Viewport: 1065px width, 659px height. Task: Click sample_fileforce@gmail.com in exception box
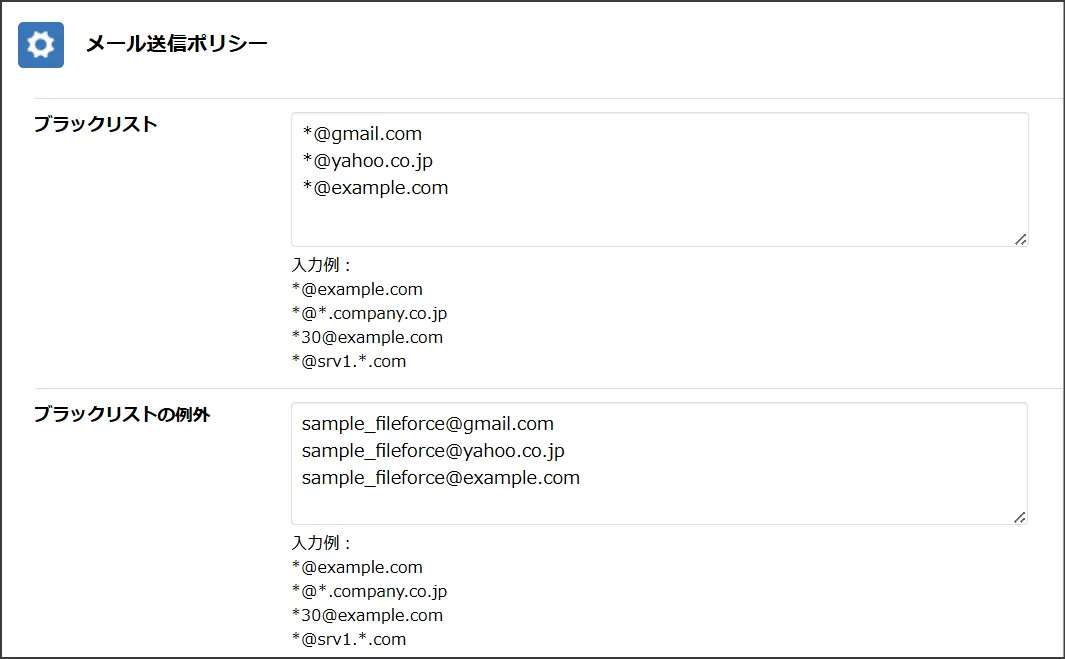tap(427, 424)
